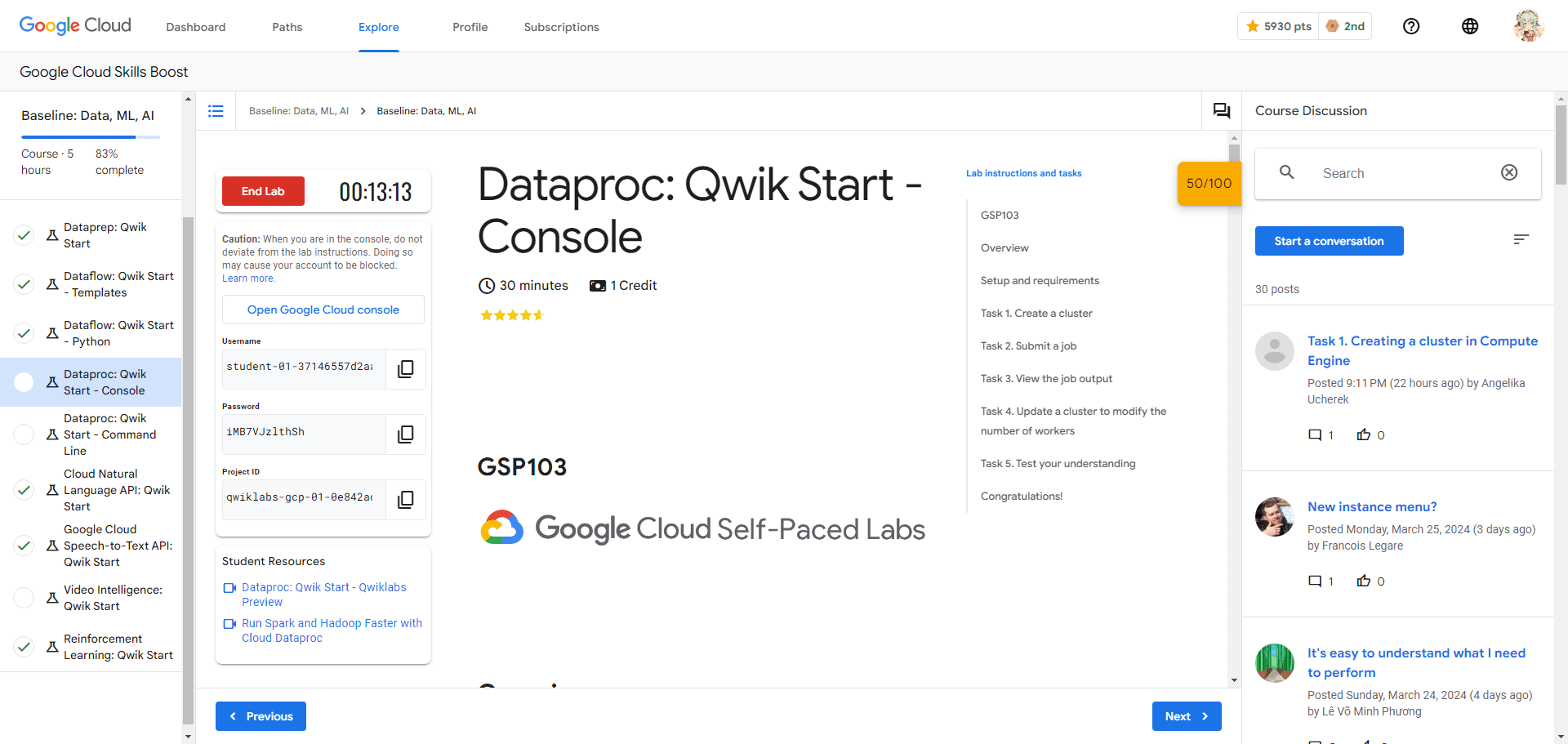Jump to Task 3. View the job output
The width and height of the screenshot is (1568, 744).
click(1046, 379)
